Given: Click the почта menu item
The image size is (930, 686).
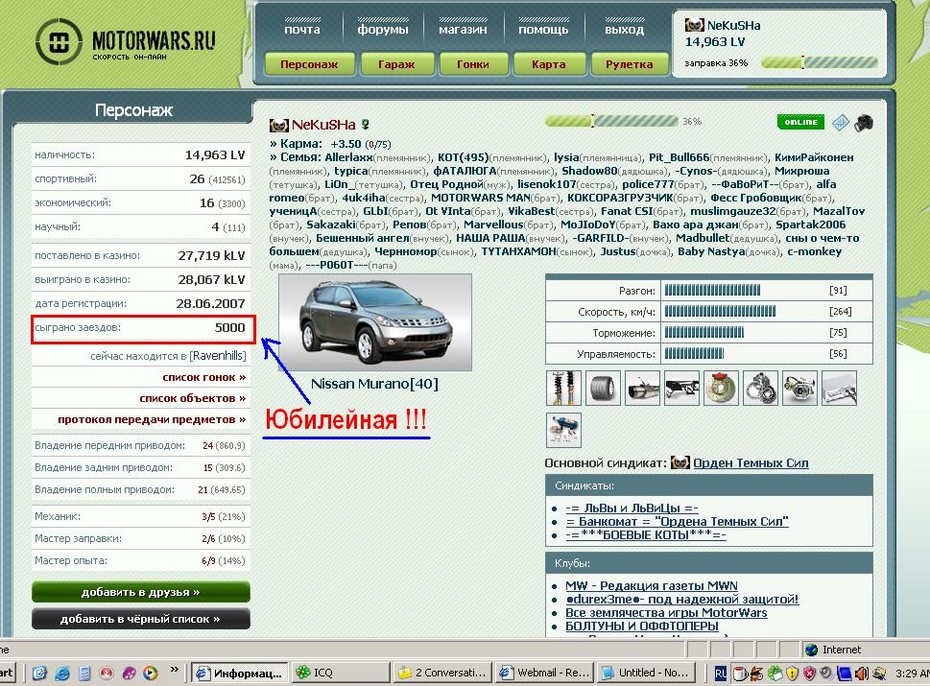Looking at the screenshot, I should [302, 29].
